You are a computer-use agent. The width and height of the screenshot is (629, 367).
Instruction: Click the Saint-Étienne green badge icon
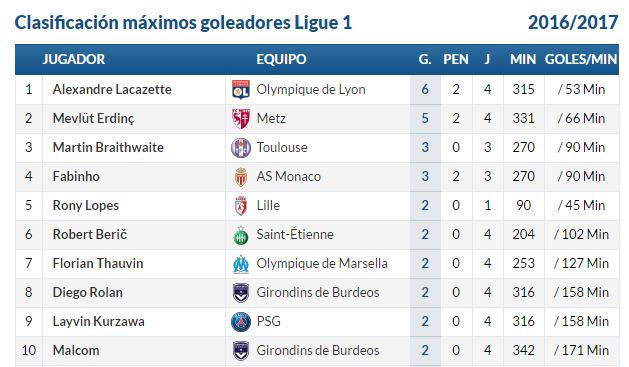pyautogui.click(x=241, y=235)
